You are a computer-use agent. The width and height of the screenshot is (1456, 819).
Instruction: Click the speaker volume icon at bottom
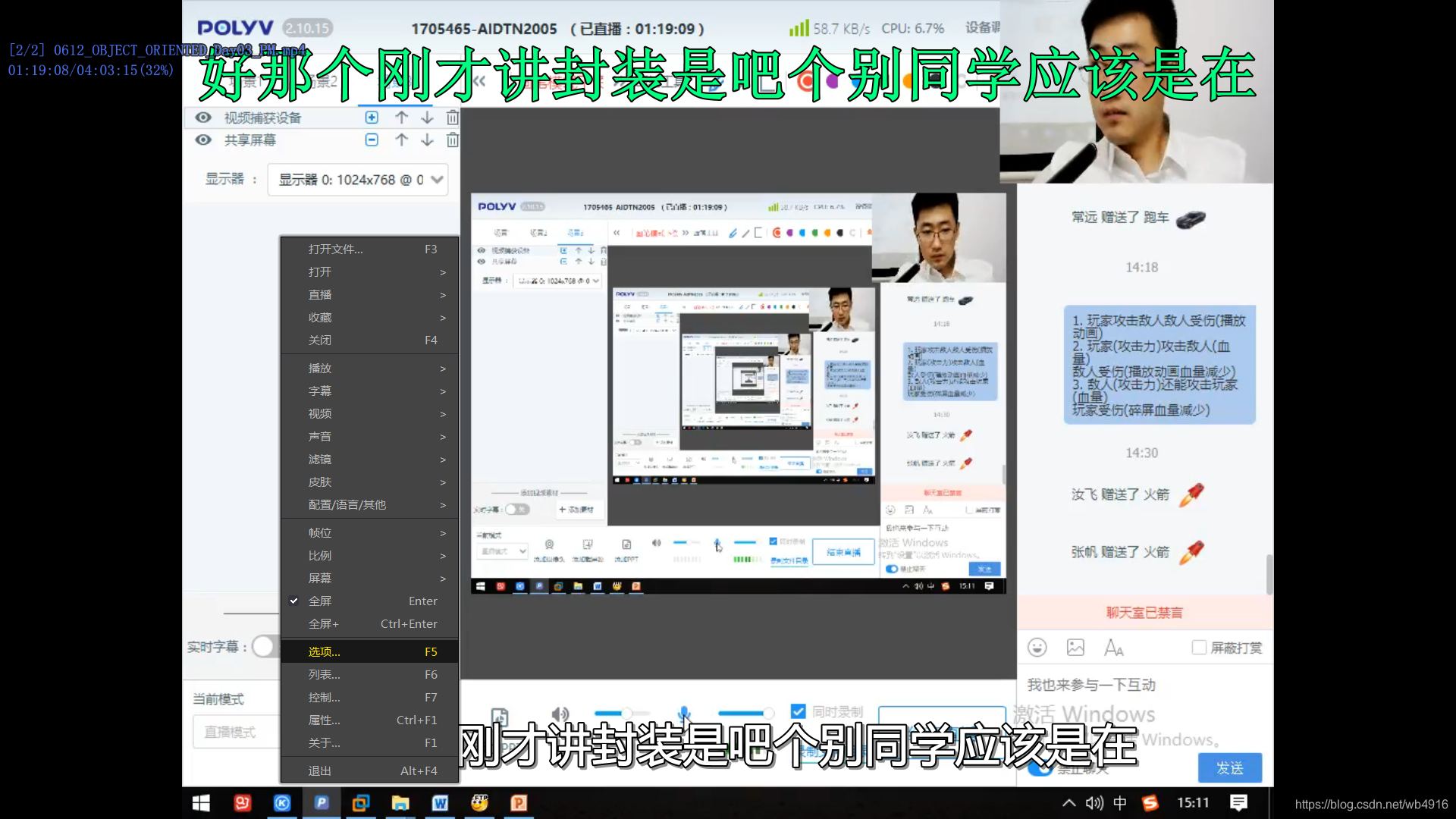click(560, 714)
